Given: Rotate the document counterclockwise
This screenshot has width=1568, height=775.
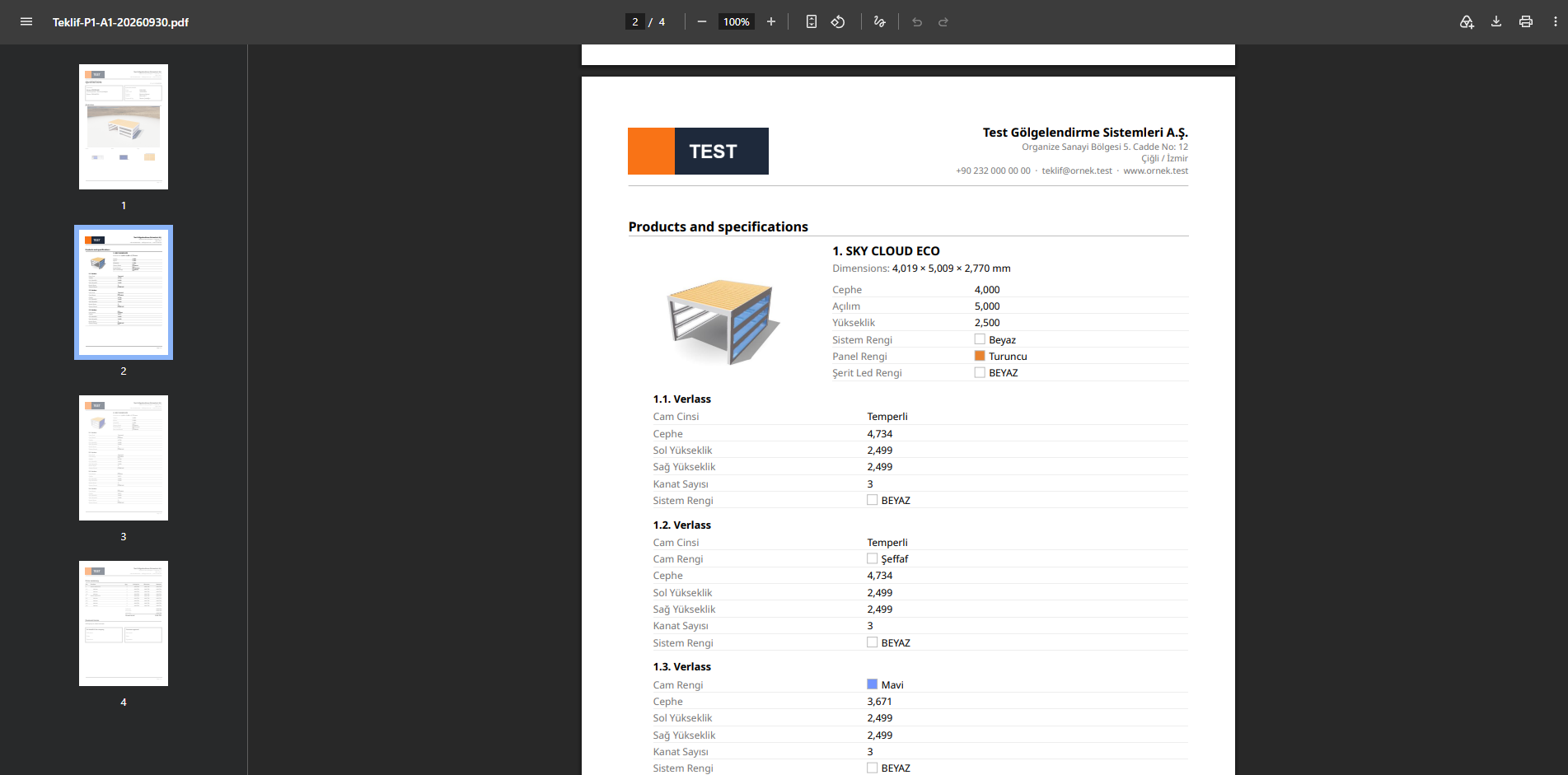Looking at the screenshot, I should pos(838,22).
